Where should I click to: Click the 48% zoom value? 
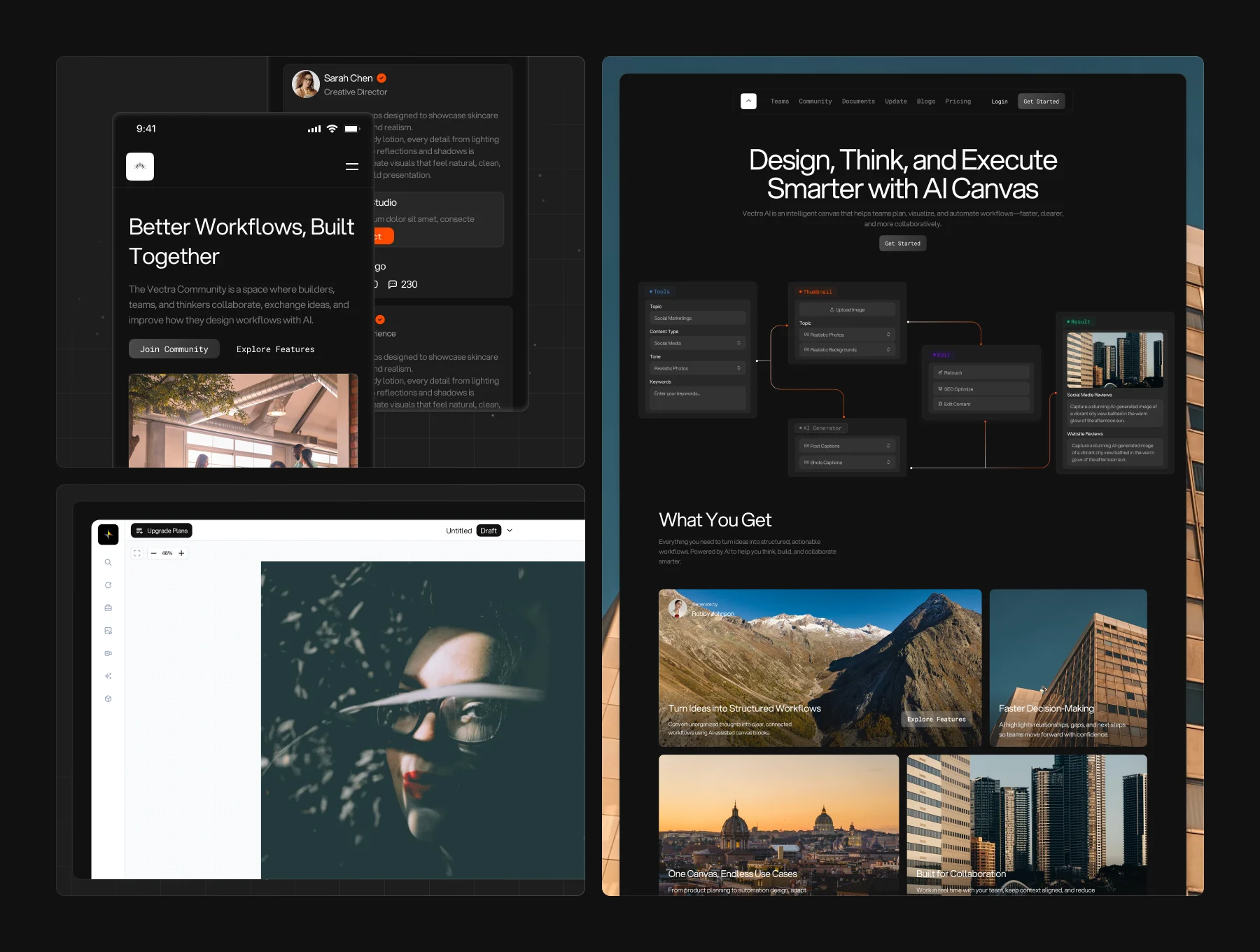click(x=167, y=553)
